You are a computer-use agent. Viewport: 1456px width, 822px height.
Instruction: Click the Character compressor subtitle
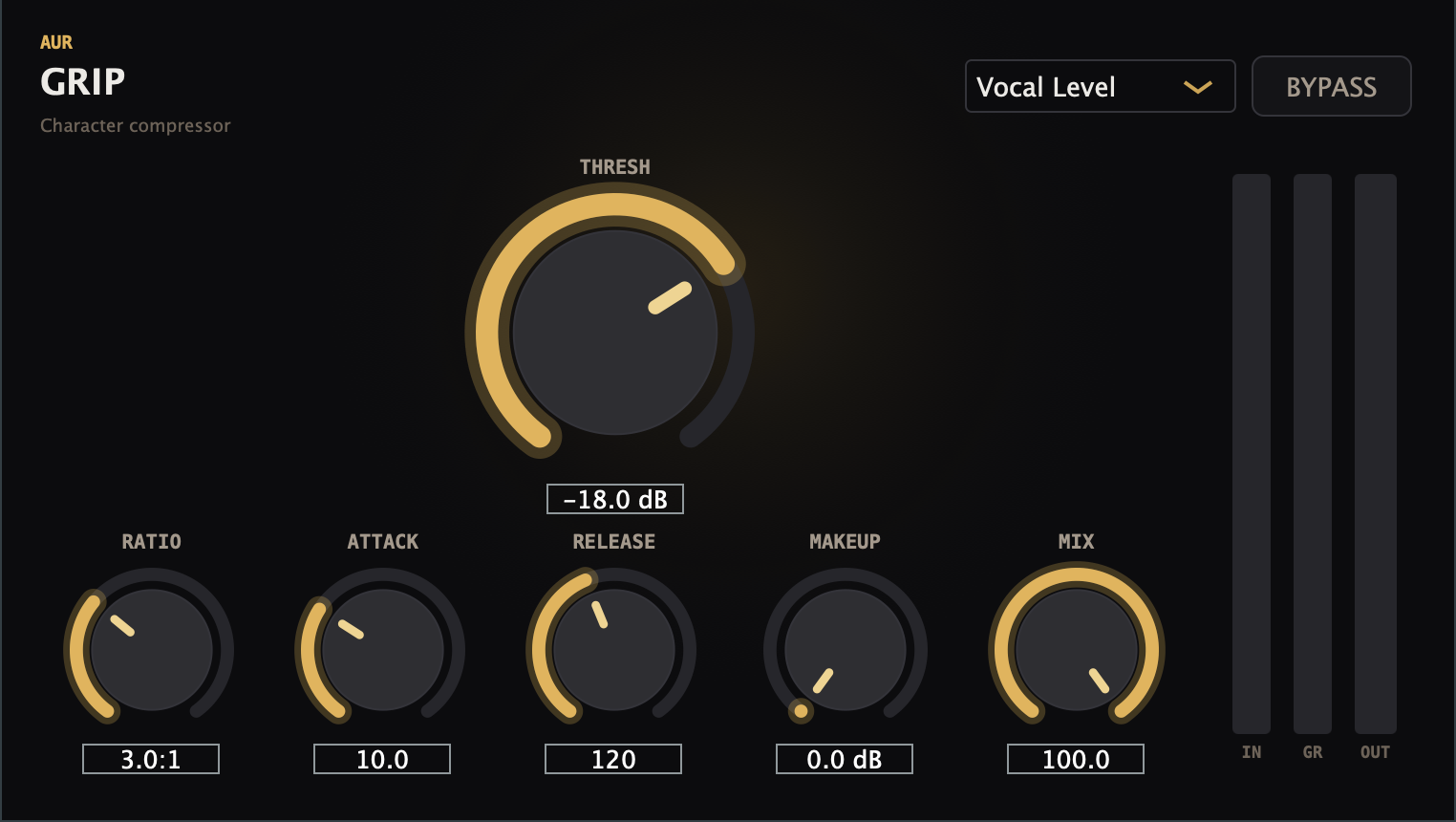click(136, 125)
